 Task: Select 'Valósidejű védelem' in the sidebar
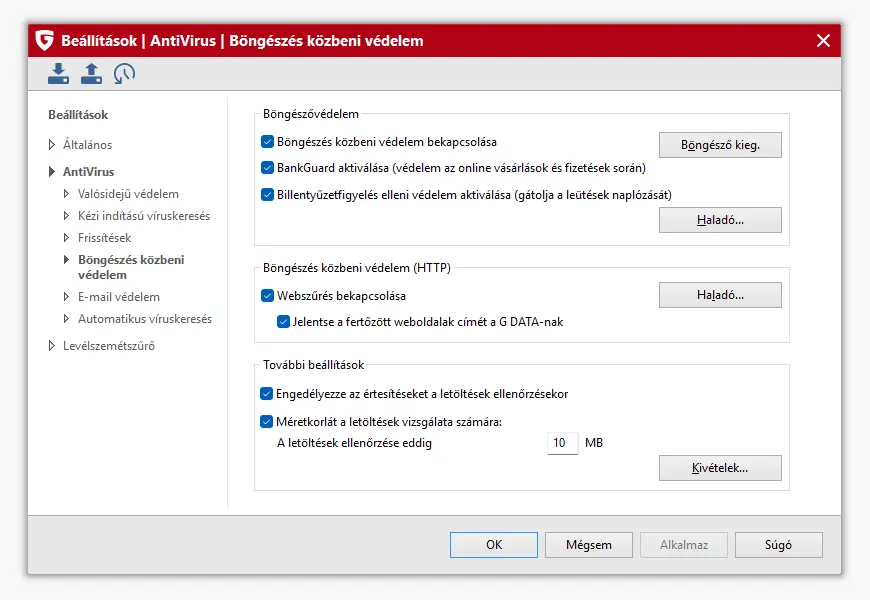pyautogui.click(x=128, y=194)
